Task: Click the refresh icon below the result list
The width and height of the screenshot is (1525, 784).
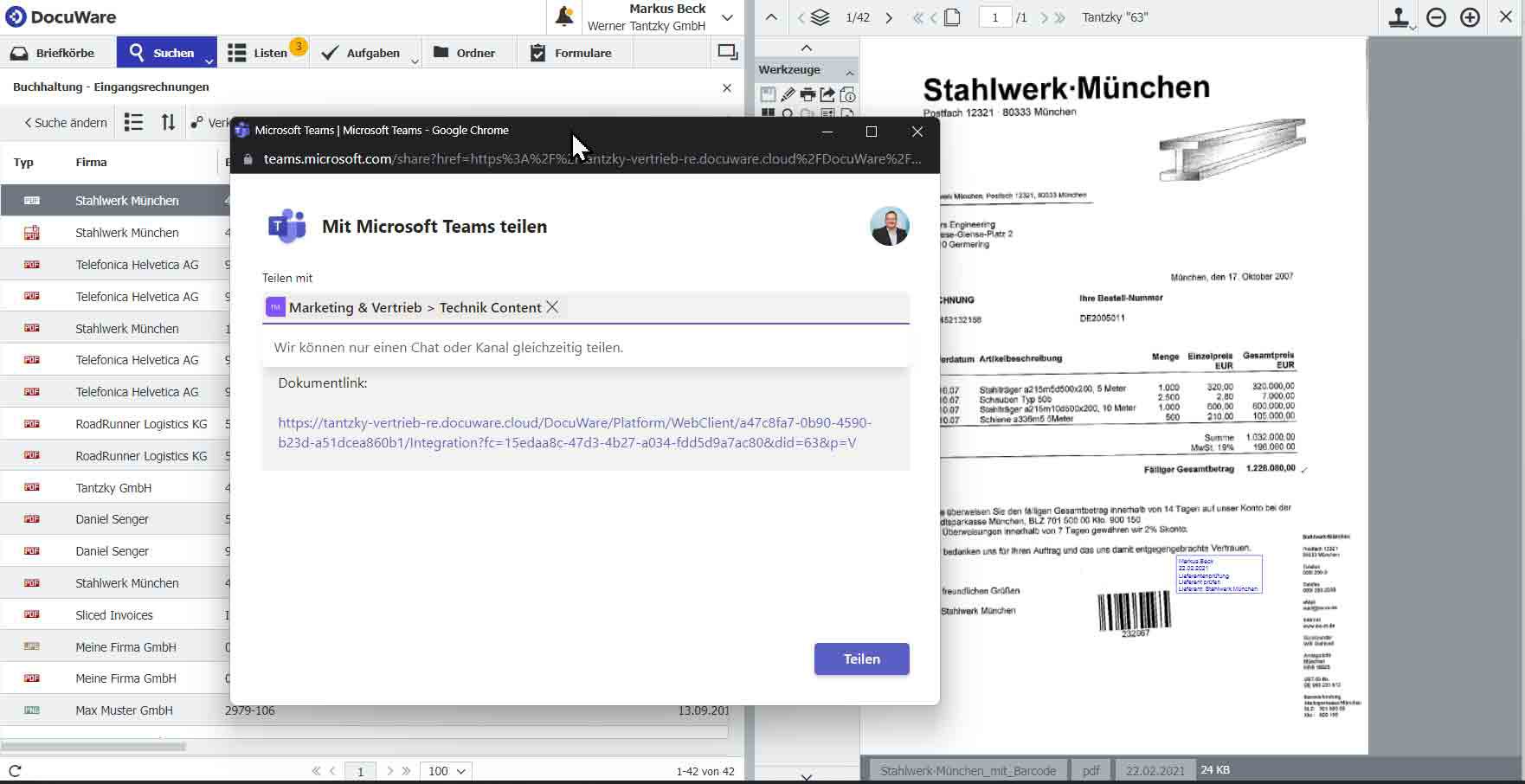Action: (15, 770)
